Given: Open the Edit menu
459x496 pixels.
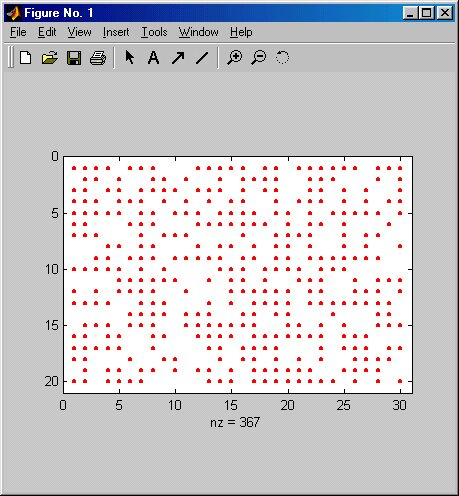Looking at the screenshot, I should (x=47, y=32).
